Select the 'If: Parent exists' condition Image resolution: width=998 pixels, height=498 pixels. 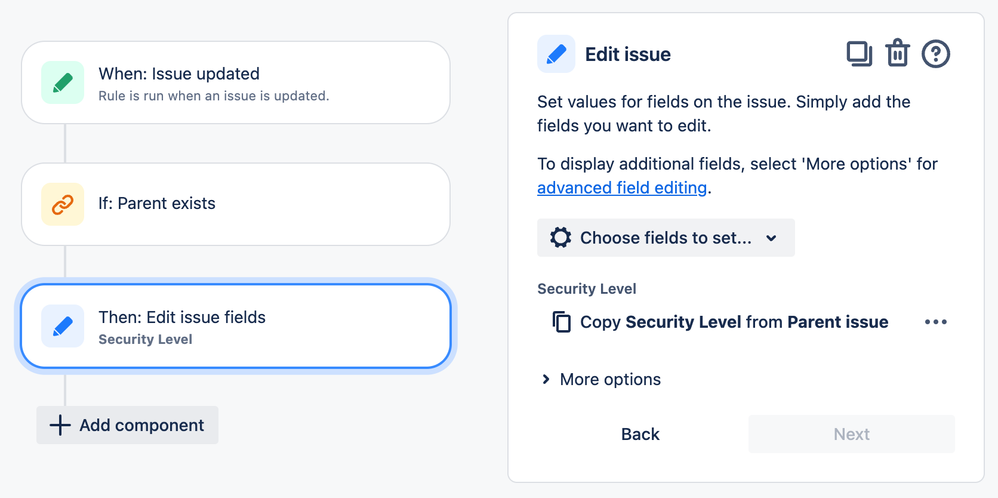(235, 204)
